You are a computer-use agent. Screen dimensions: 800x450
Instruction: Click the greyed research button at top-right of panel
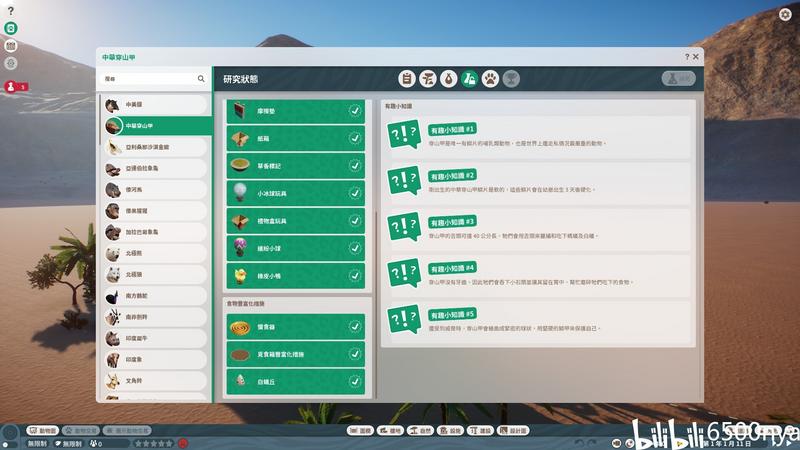tap(679, 79)
